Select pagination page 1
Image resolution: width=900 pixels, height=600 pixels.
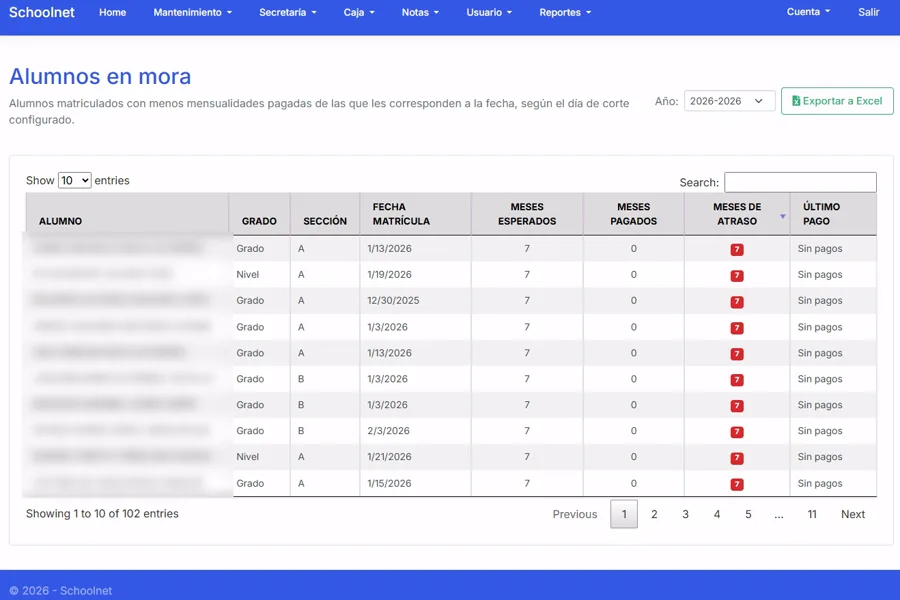click(x=624, y=514)
